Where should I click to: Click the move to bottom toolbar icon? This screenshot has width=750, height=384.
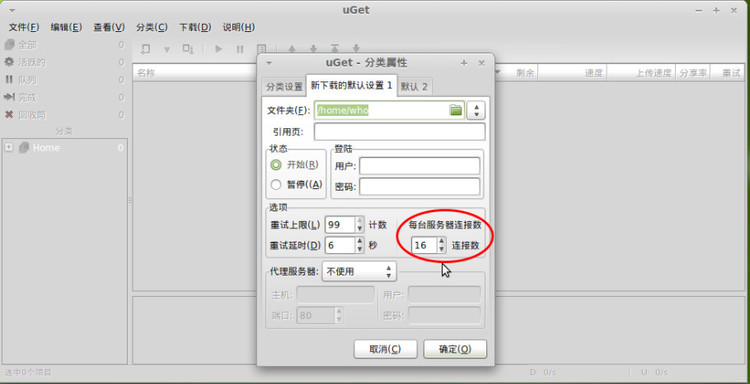click(x=356, y=49)
